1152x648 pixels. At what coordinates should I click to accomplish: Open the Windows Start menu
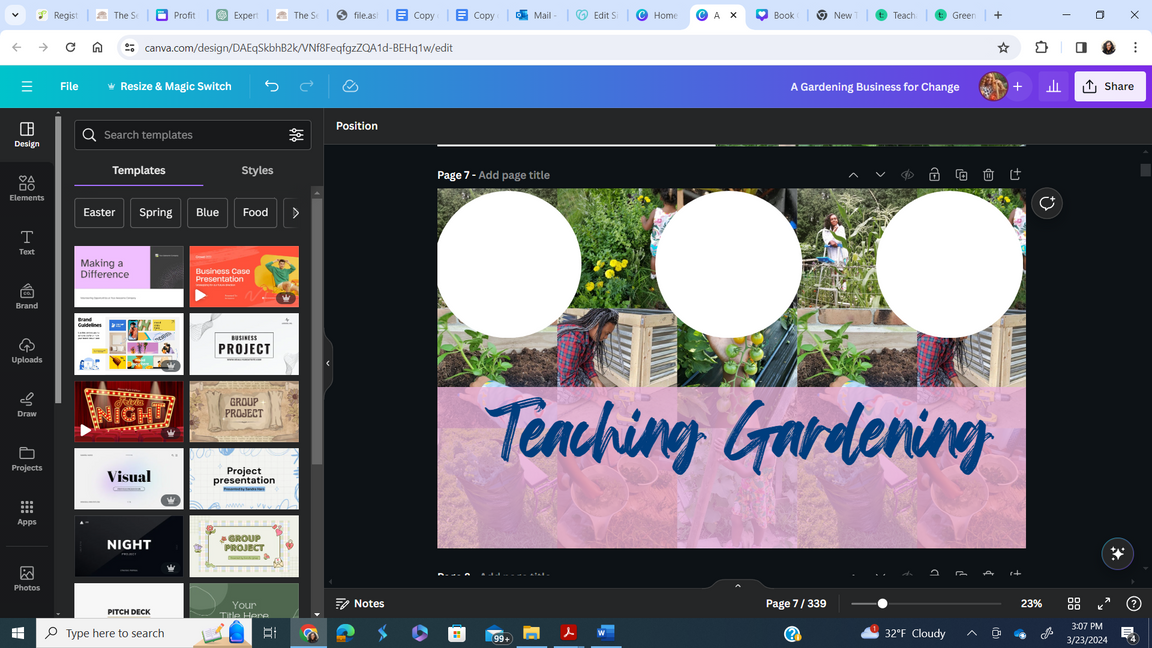18,633
